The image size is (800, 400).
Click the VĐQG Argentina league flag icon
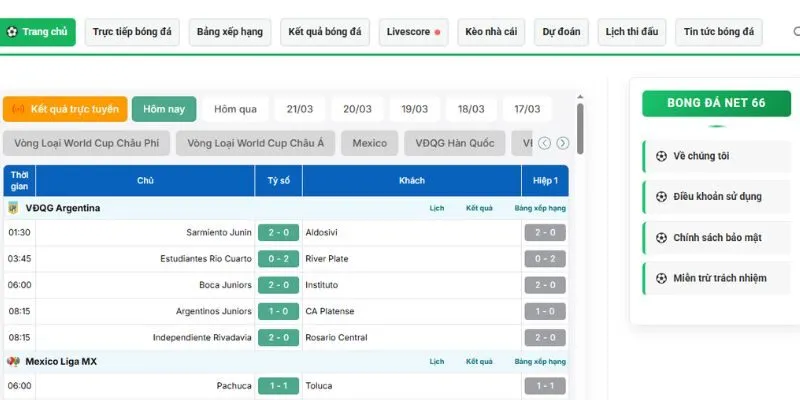tap(14, 208)
